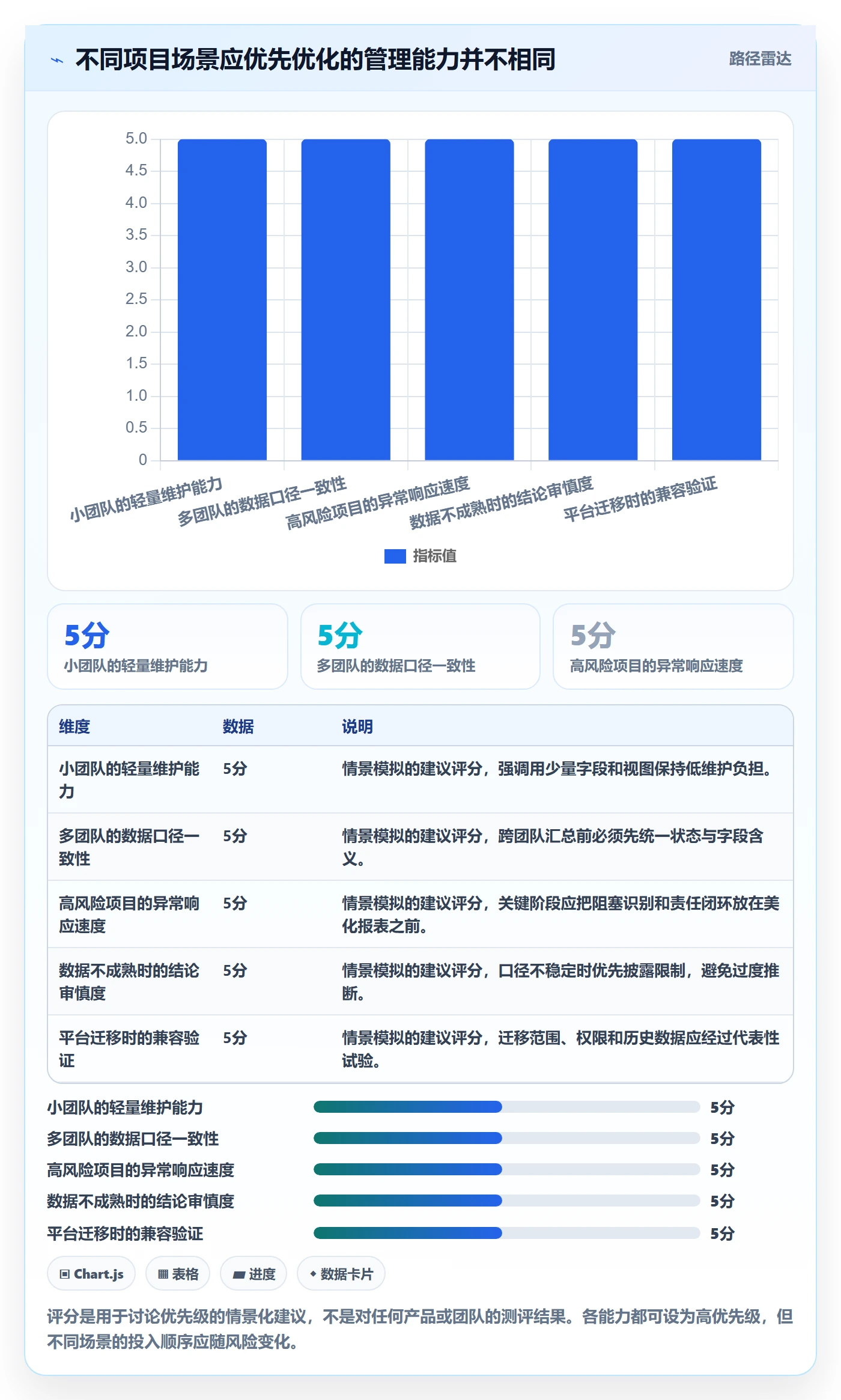The width and height of the screenshot is (841, 1400).
Task: Click description about 口径不稳定时优先披露限制
Action: pos(561,982)
